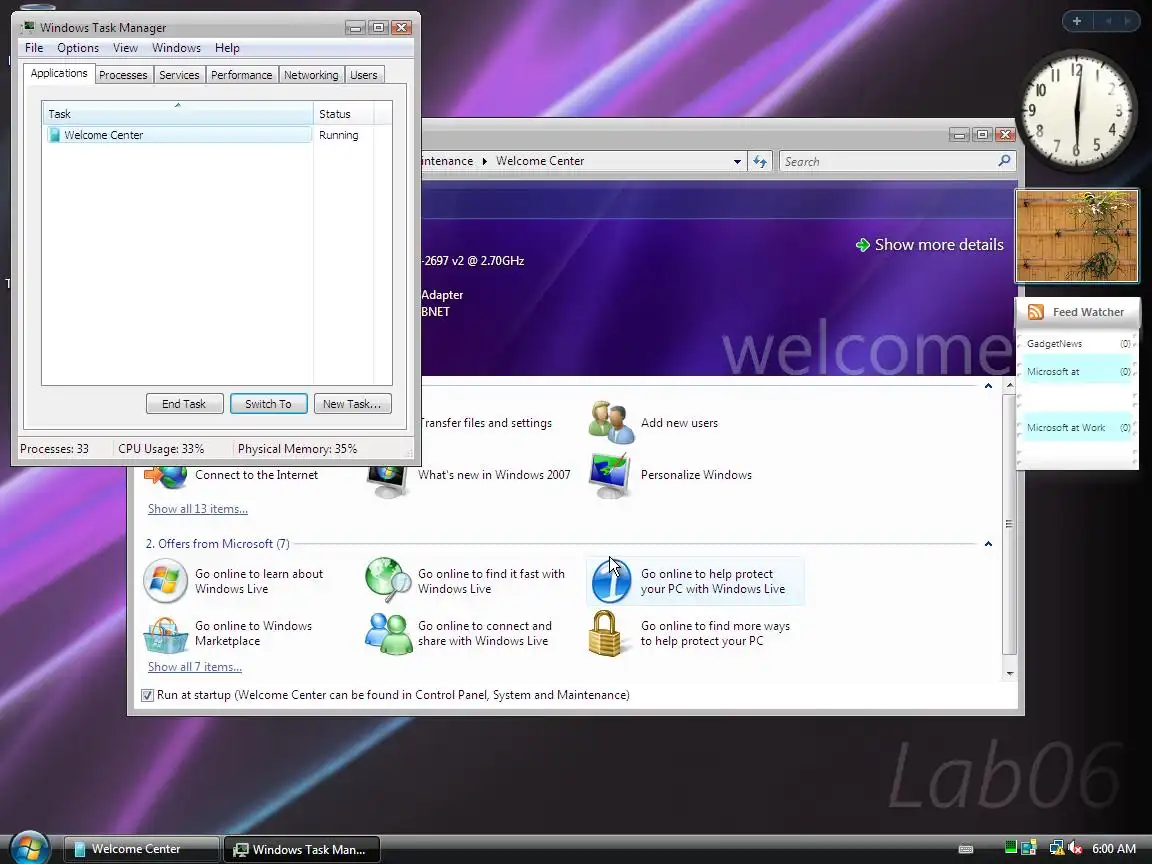The image size is (1152, 864).
Task: Click the Personalize Windows monitor icon
Action: [611, 475]
